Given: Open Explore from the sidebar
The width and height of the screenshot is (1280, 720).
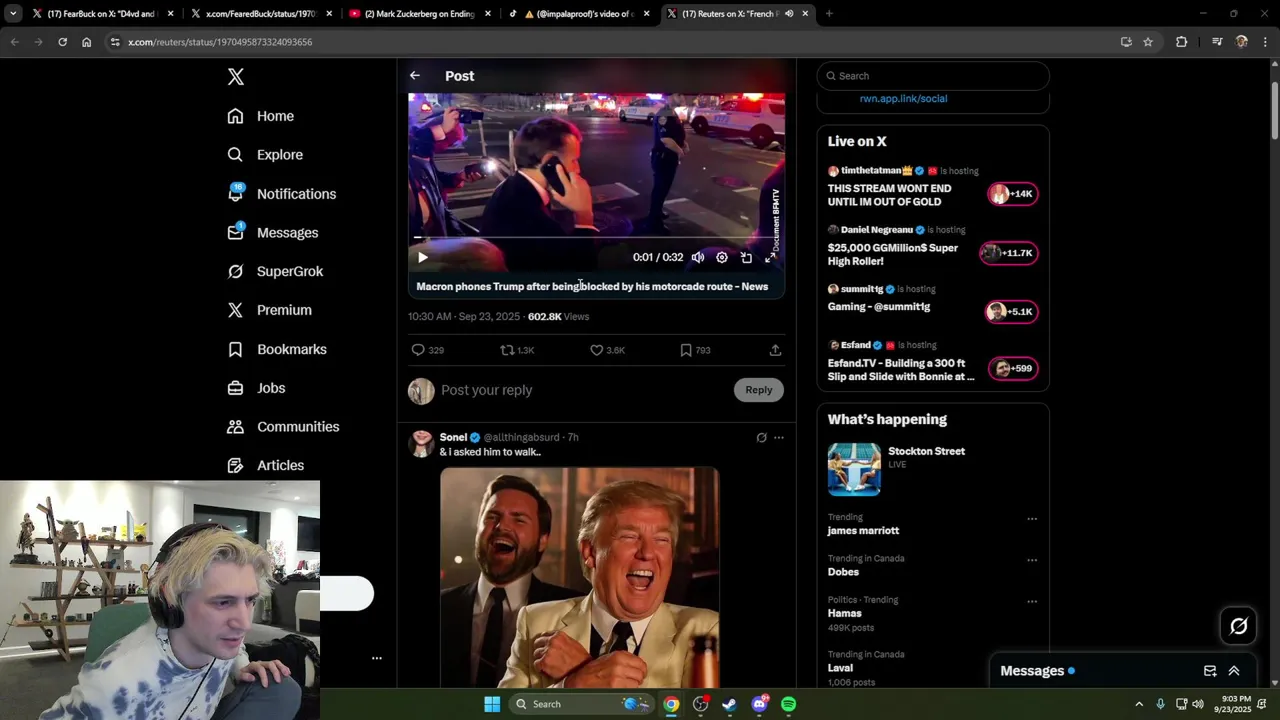Looking at the screenshot, I should [265, 155].
